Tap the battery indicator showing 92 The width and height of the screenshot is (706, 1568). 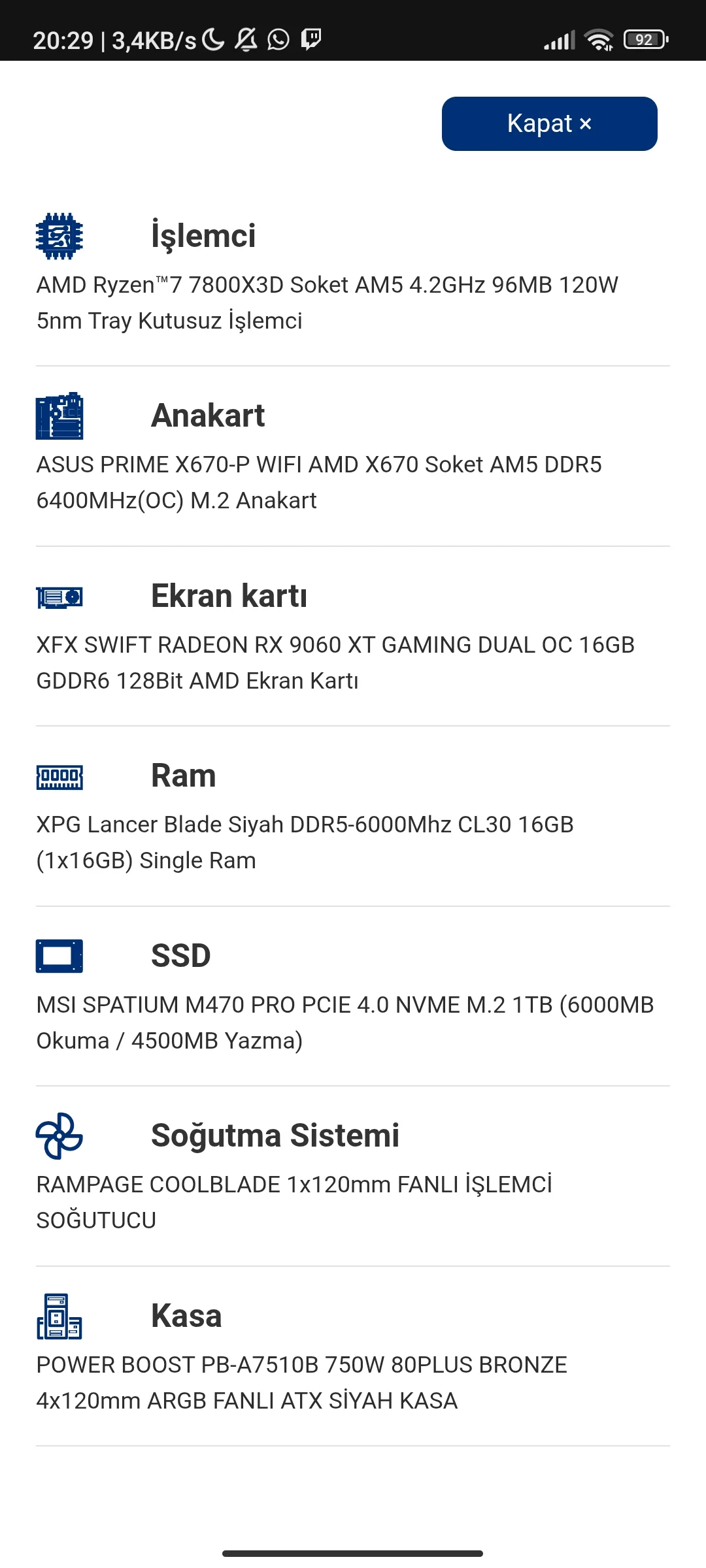(x=643, y=39)
